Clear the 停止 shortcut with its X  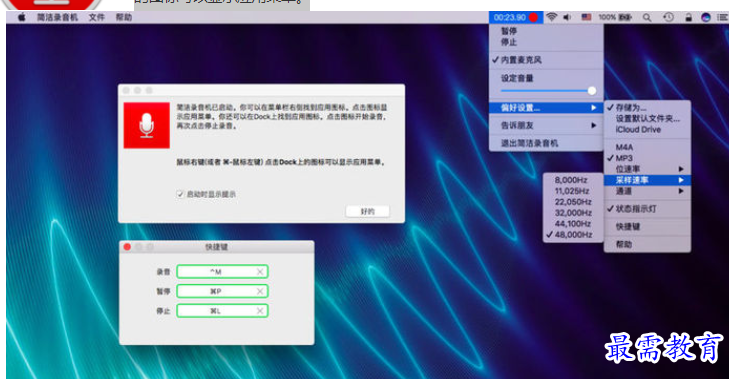coord(260,311)
